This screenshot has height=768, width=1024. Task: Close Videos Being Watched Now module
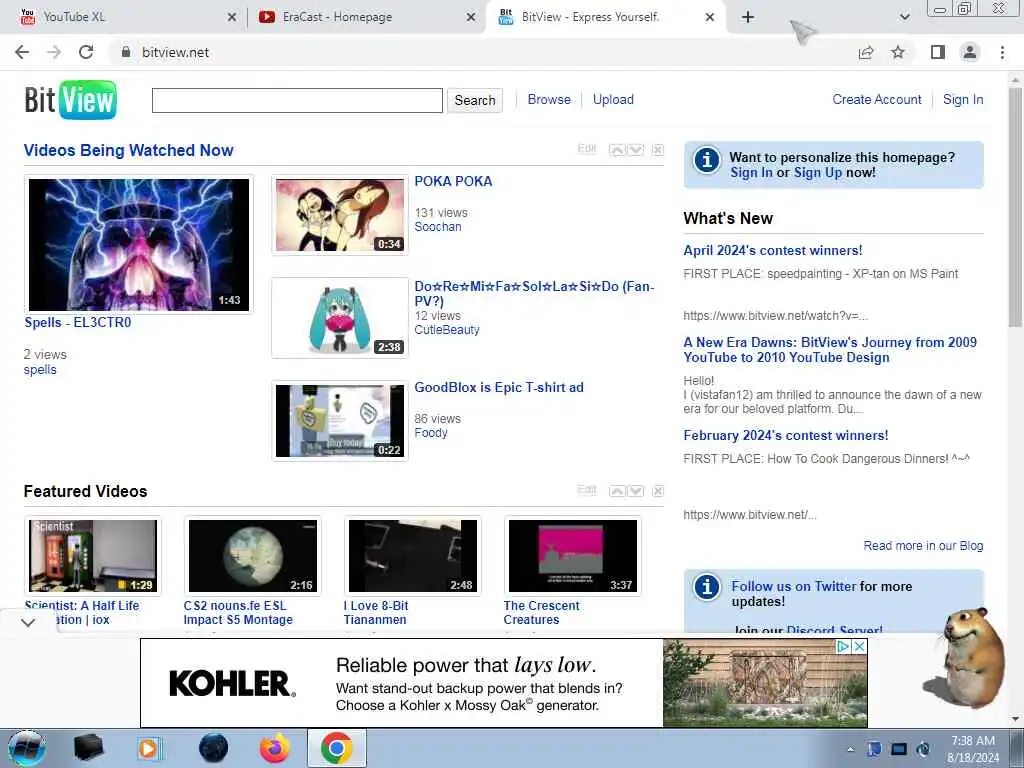click(658, 150)
